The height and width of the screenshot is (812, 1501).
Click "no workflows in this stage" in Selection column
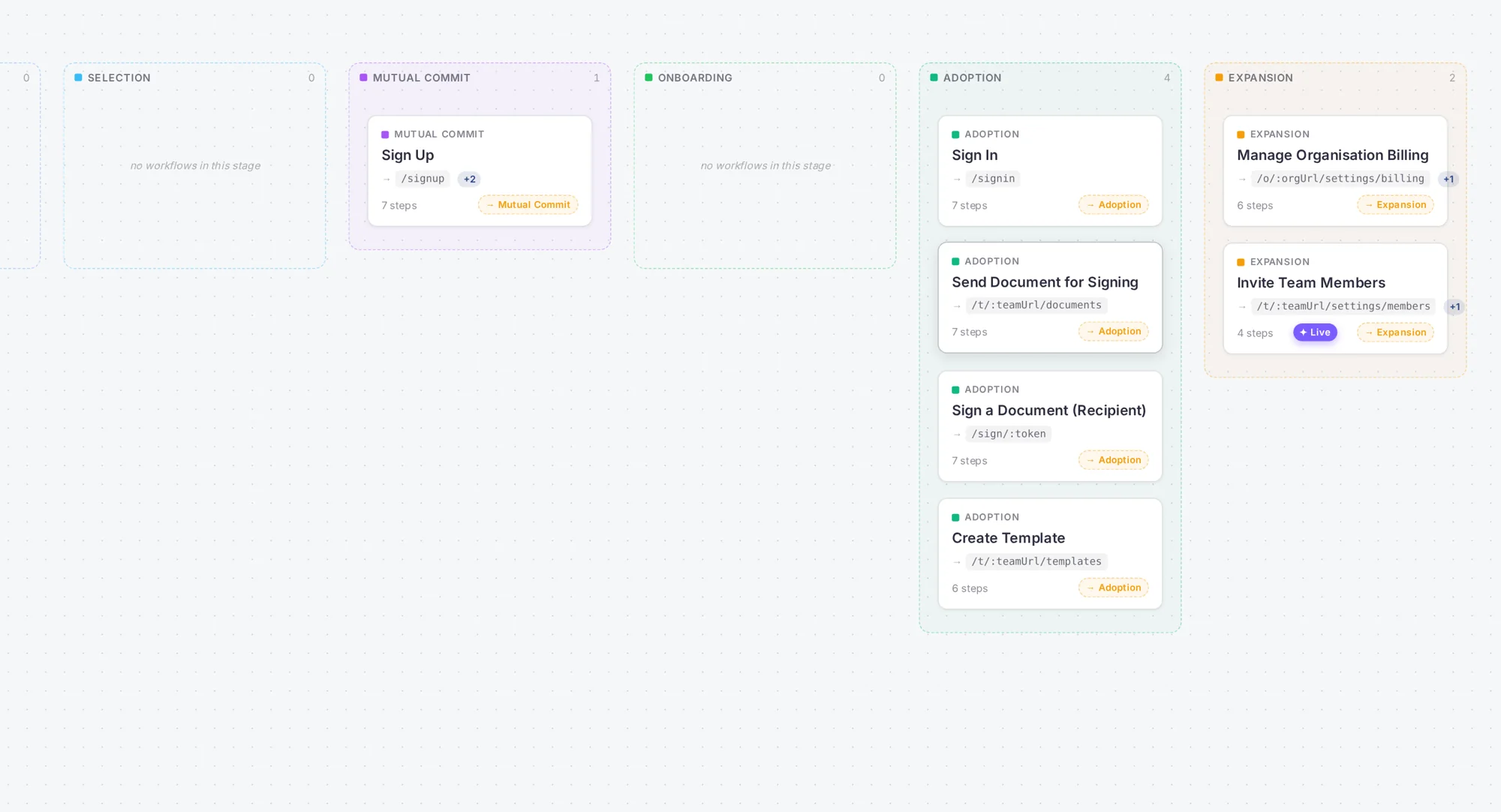pos(195,166)
